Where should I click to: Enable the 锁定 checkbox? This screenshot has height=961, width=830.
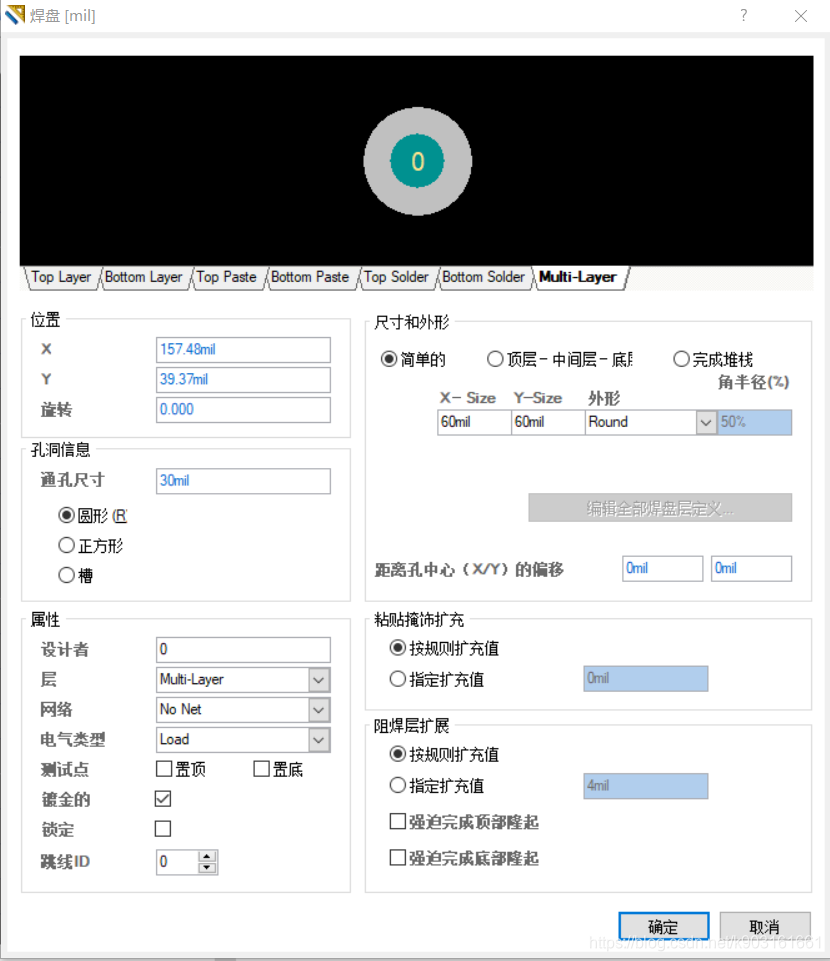click(x=162, y=828)
